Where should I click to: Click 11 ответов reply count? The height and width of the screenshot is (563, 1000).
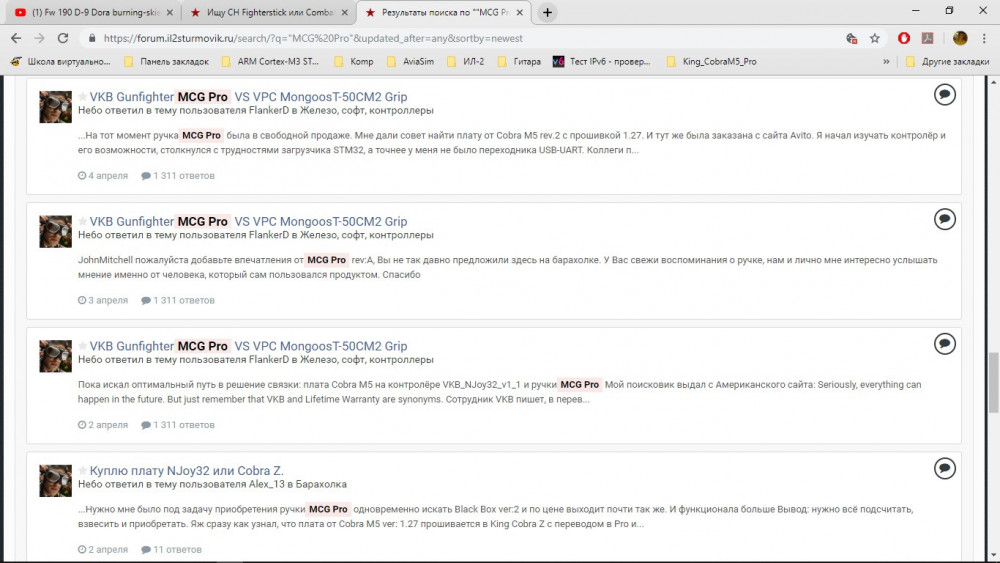point(172,550)
